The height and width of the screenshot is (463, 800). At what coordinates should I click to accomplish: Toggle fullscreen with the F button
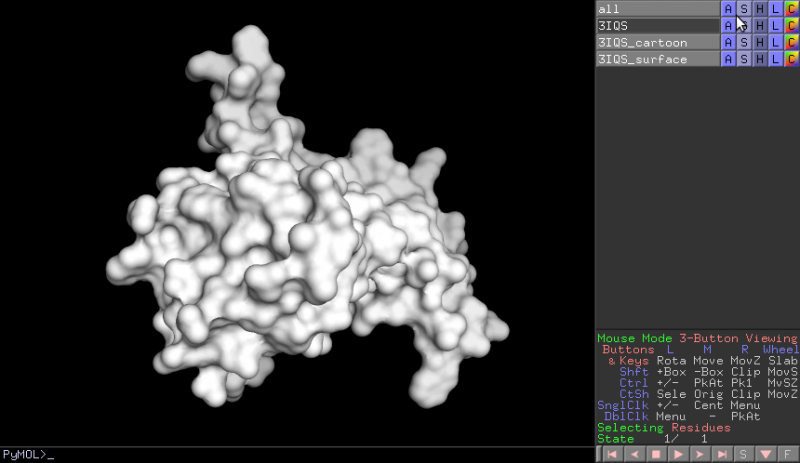(788, 454)
